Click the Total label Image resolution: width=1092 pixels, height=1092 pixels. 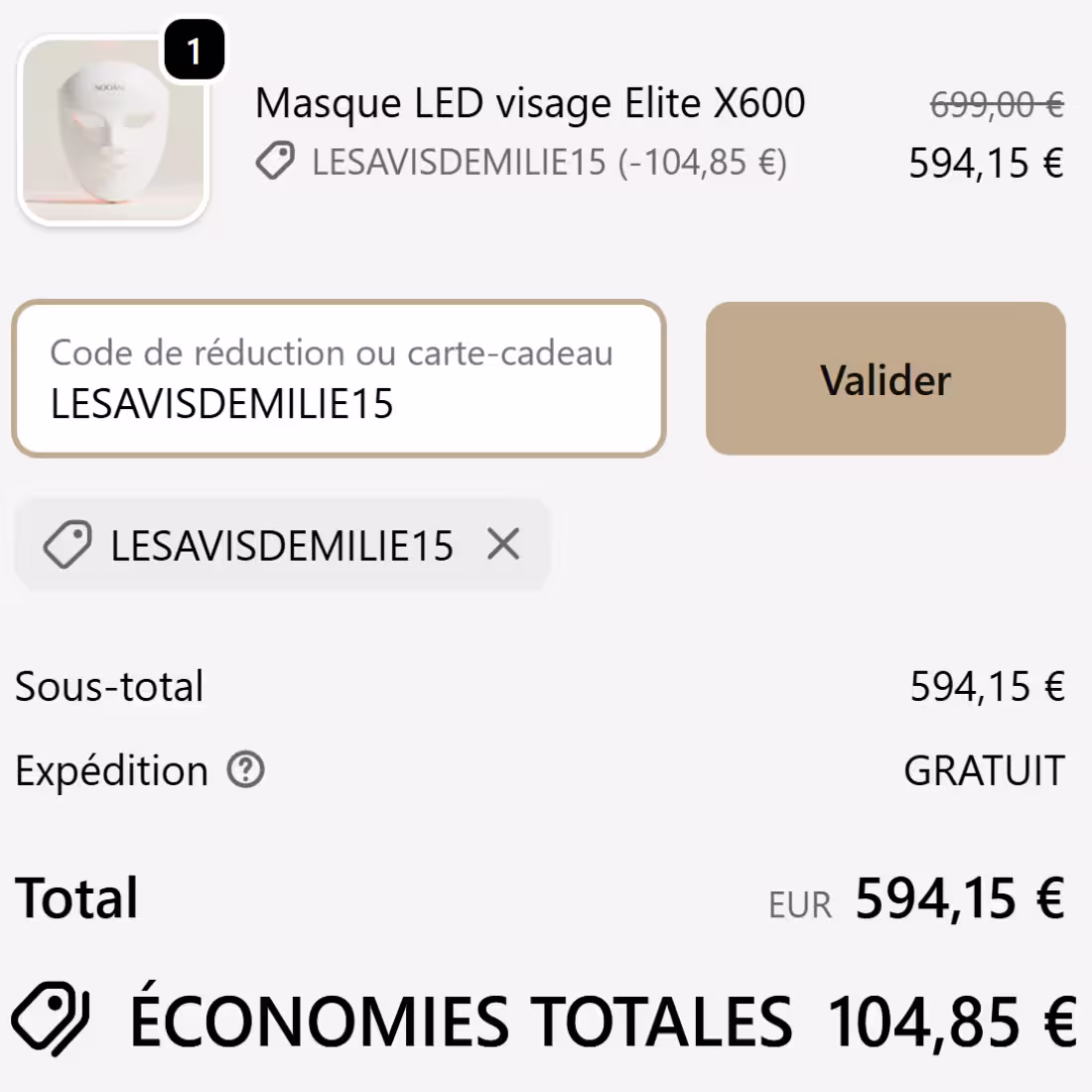coord(75,898)
